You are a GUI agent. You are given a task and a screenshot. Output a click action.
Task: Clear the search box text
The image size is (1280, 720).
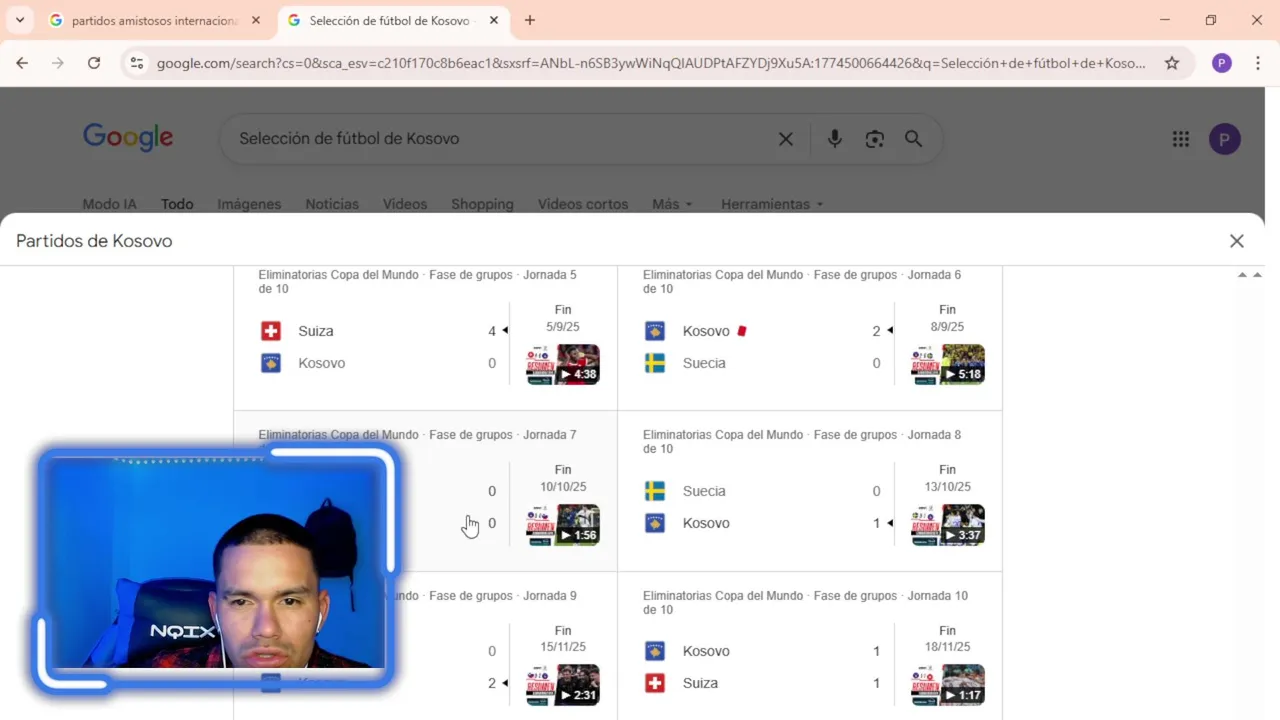tap(786, 139)
